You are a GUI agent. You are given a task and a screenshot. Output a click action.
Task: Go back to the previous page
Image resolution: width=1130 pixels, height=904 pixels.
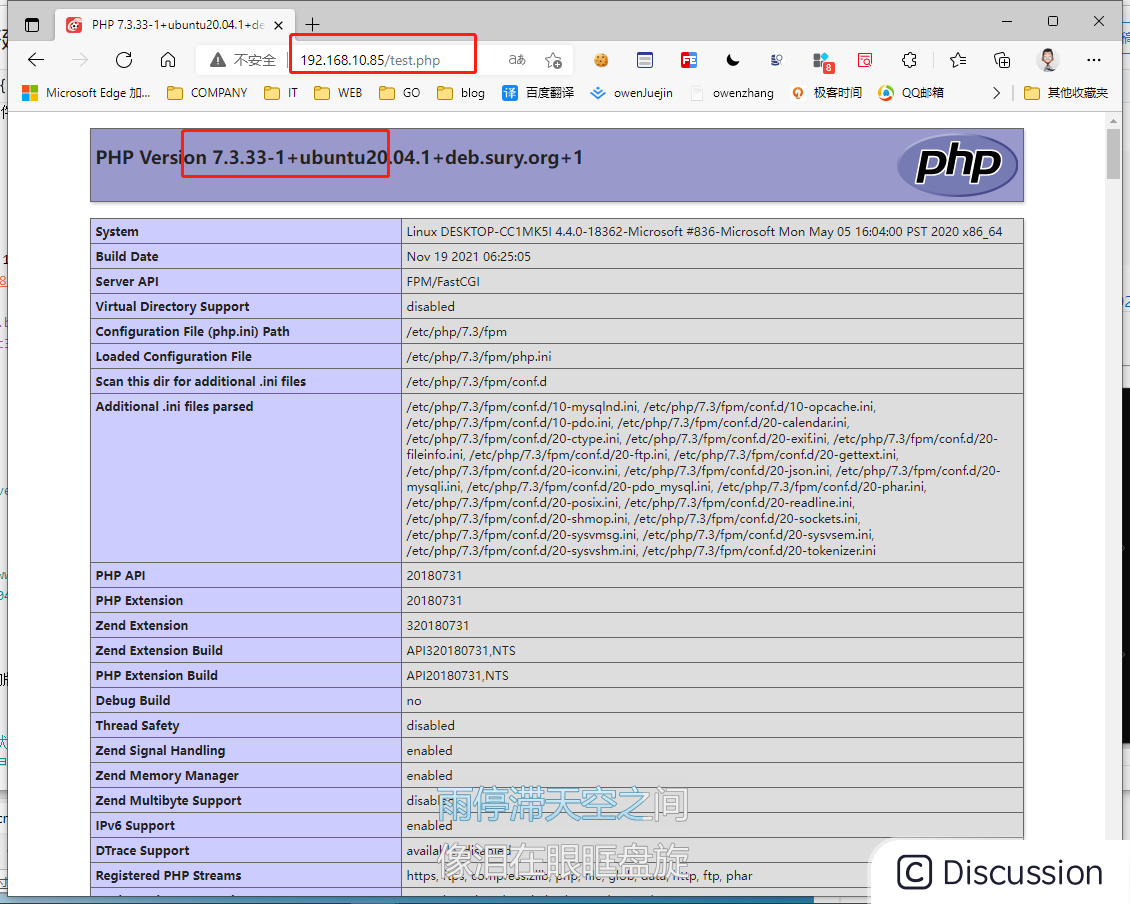point(35,60)
